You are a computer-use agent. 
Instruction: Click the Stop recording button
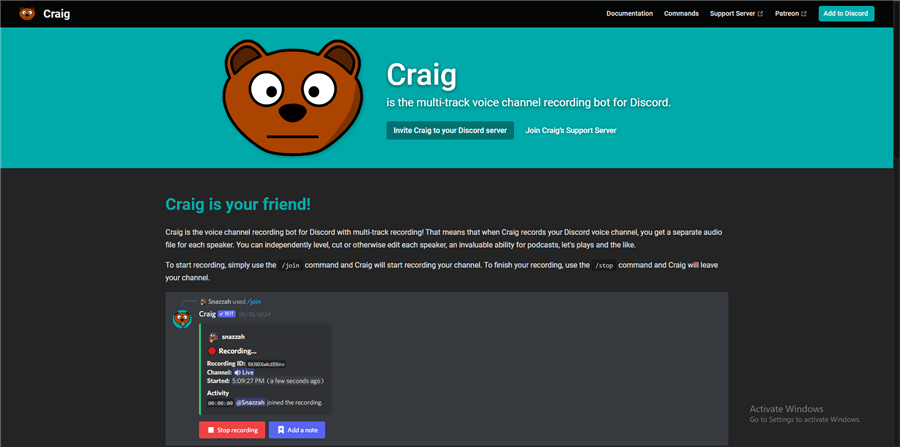[232, 430]
